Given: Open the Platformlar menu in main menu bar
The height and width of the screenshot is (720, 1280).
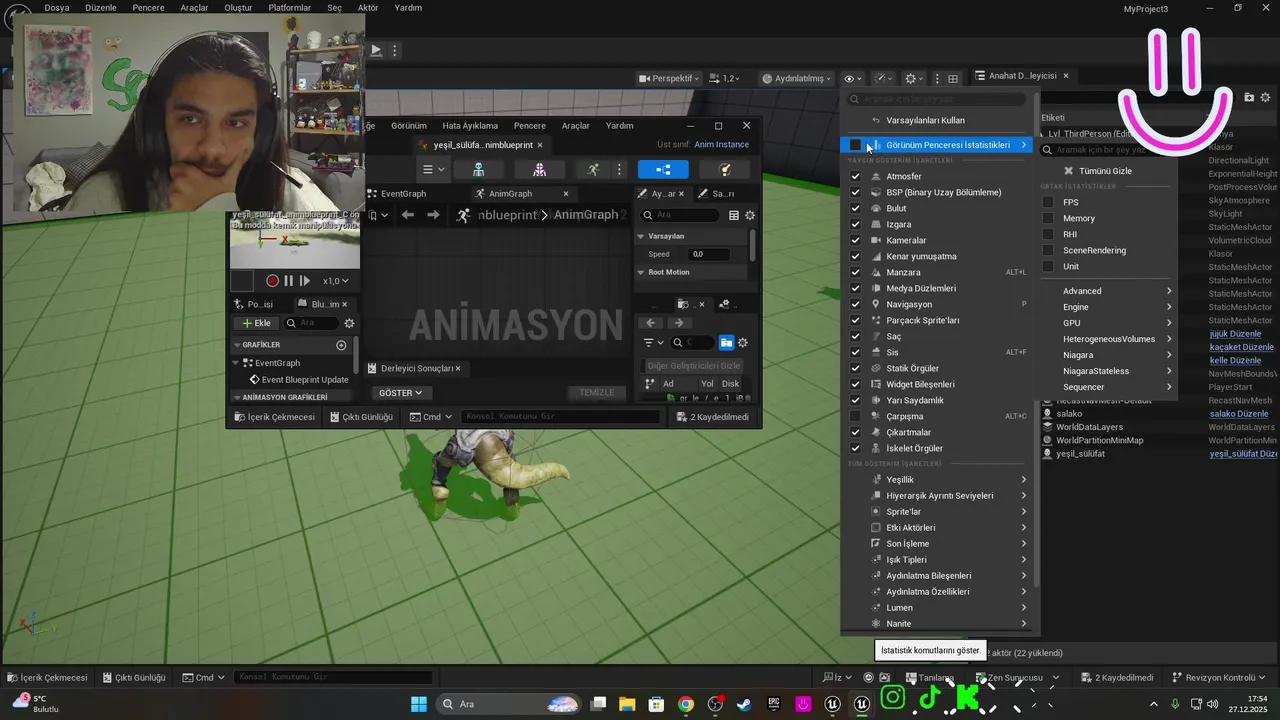Looking at the screenshot, I should (289, 8).
